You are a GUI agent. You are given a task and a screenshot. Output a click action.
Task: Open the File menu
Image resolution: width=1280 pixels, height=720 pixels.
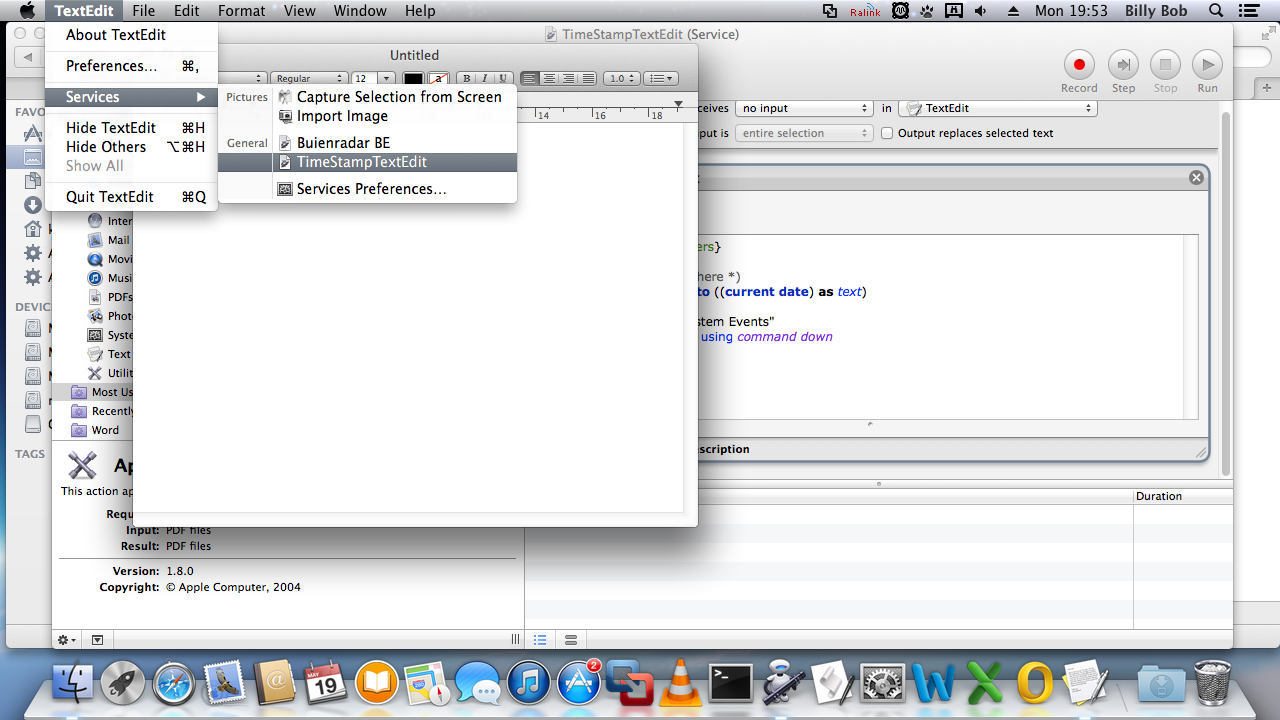point(143,11)
